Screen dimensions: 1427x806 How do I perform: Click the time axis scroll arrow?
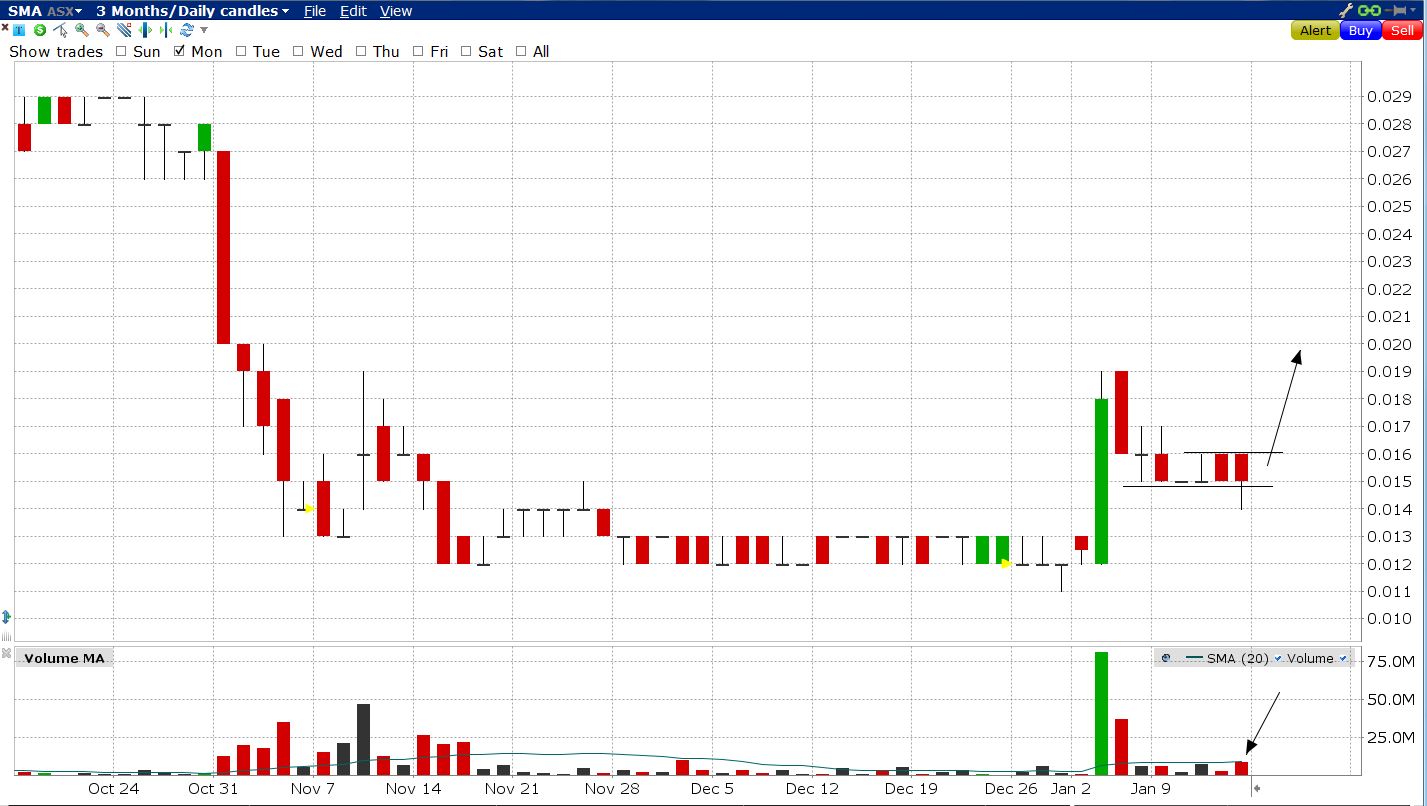pos(1257,788)
